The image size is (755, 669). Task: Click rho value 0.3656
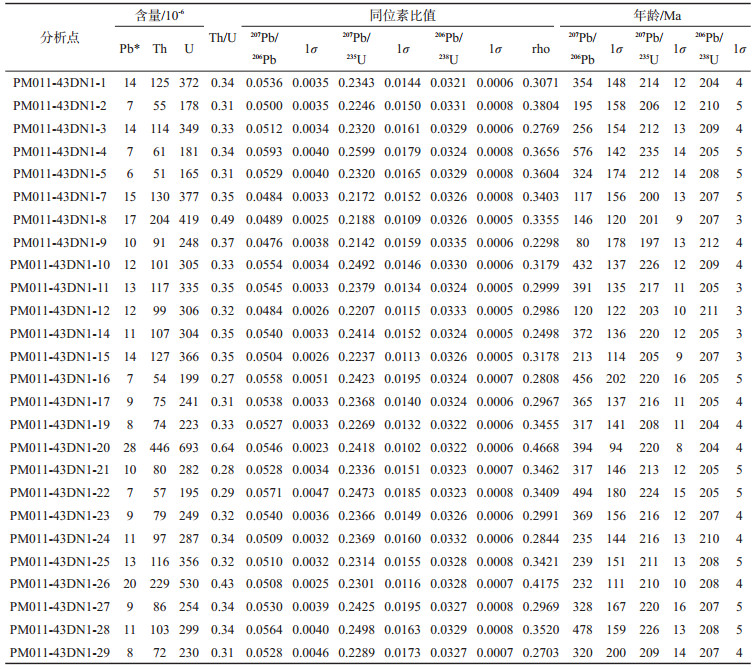[541, 152]
